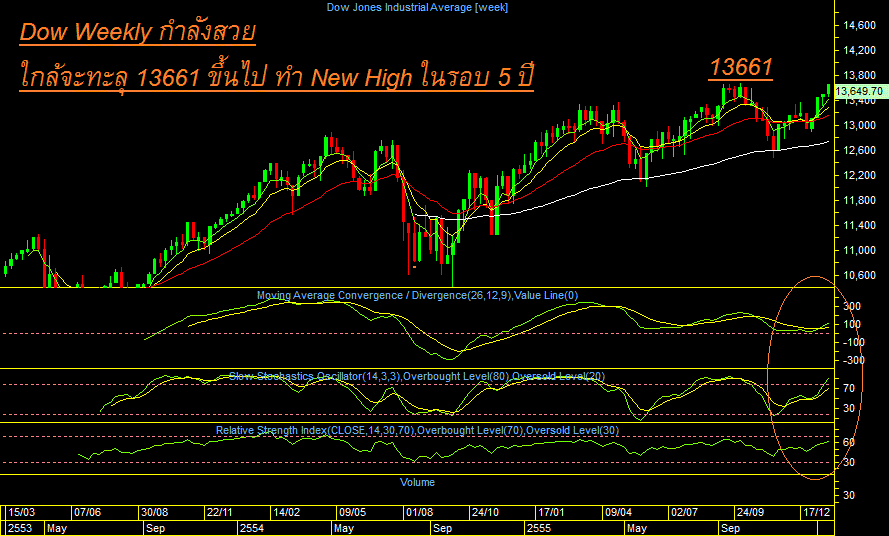The image size is (889, 536).
Task: Click the 09/05 date on time axis
Action: pyautogui.click(x=352, y=512)
